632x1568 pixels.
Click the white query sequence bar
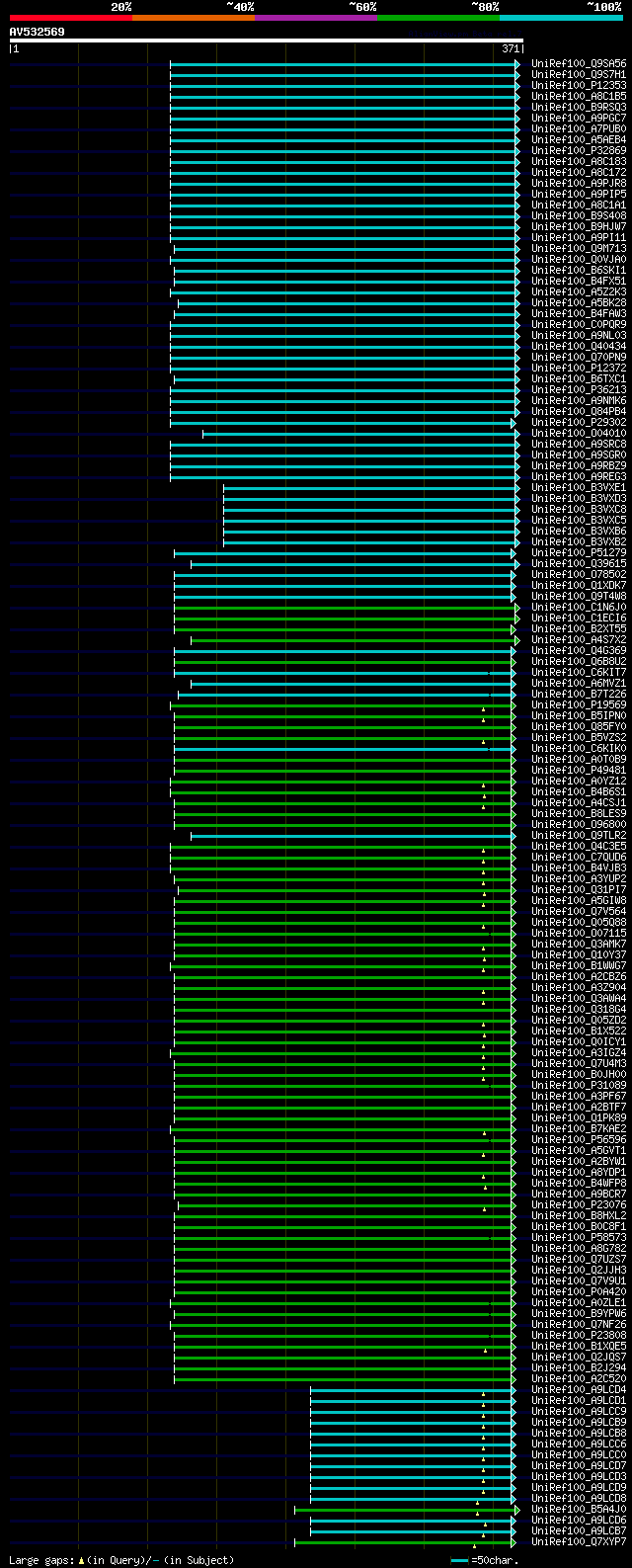pyautogui.click(x=267, y=41)
